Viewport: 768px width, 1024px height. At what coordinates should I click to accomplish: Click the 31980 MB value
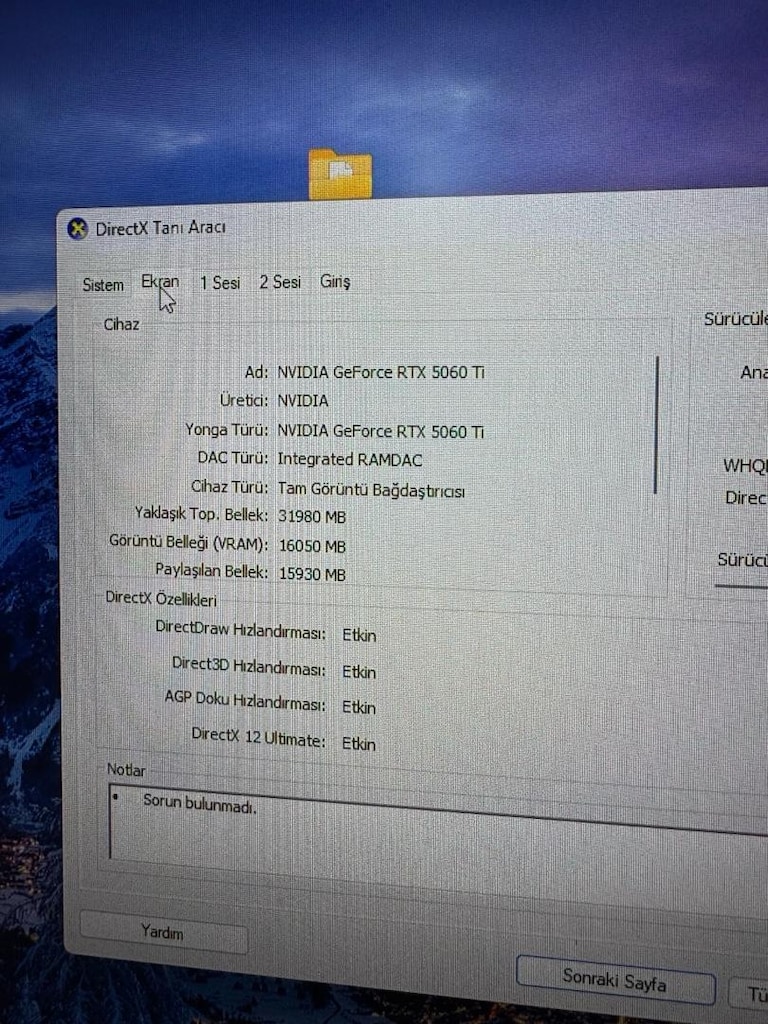(x=312, y=517)
